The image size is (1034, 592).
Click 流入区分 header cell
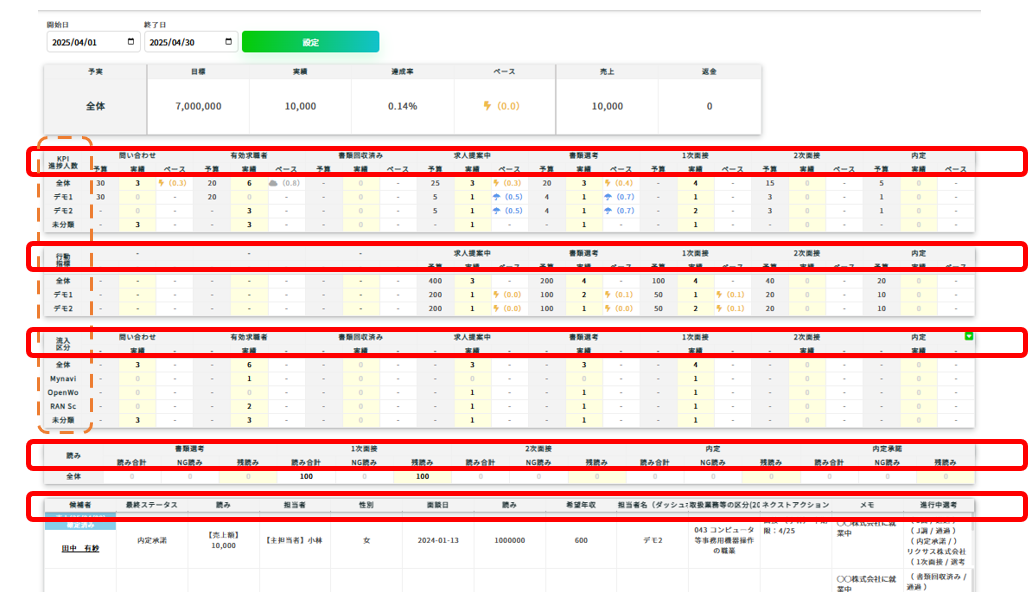point(63,343)
